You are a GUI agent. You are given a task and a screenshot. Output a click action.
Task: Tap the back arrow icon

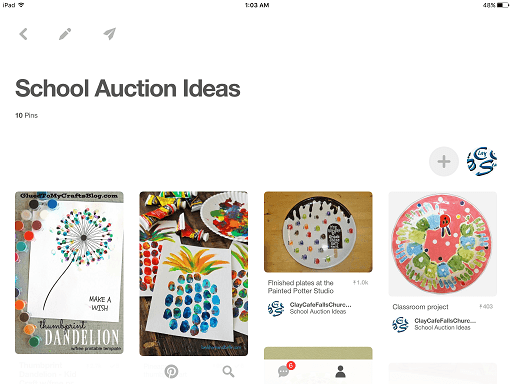pyautogui.click(x=23, y=34)
